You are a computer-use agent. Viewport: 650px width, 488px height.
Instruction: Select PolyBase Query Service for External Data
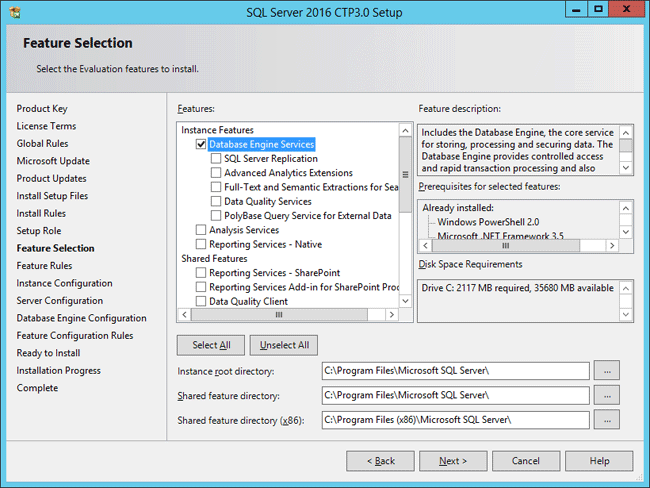pyautogui.click(x=216, y=215)
